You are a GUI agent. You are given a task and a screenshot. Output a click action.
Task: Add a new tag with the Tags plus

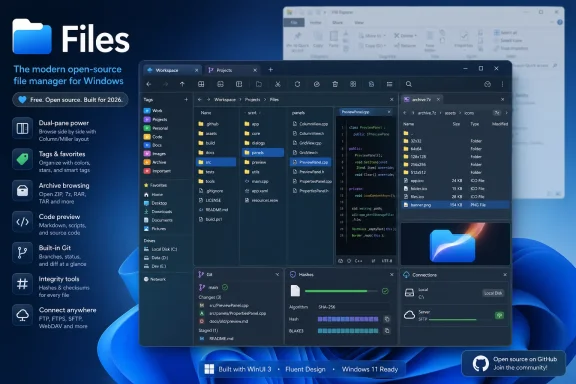(186, 100)
